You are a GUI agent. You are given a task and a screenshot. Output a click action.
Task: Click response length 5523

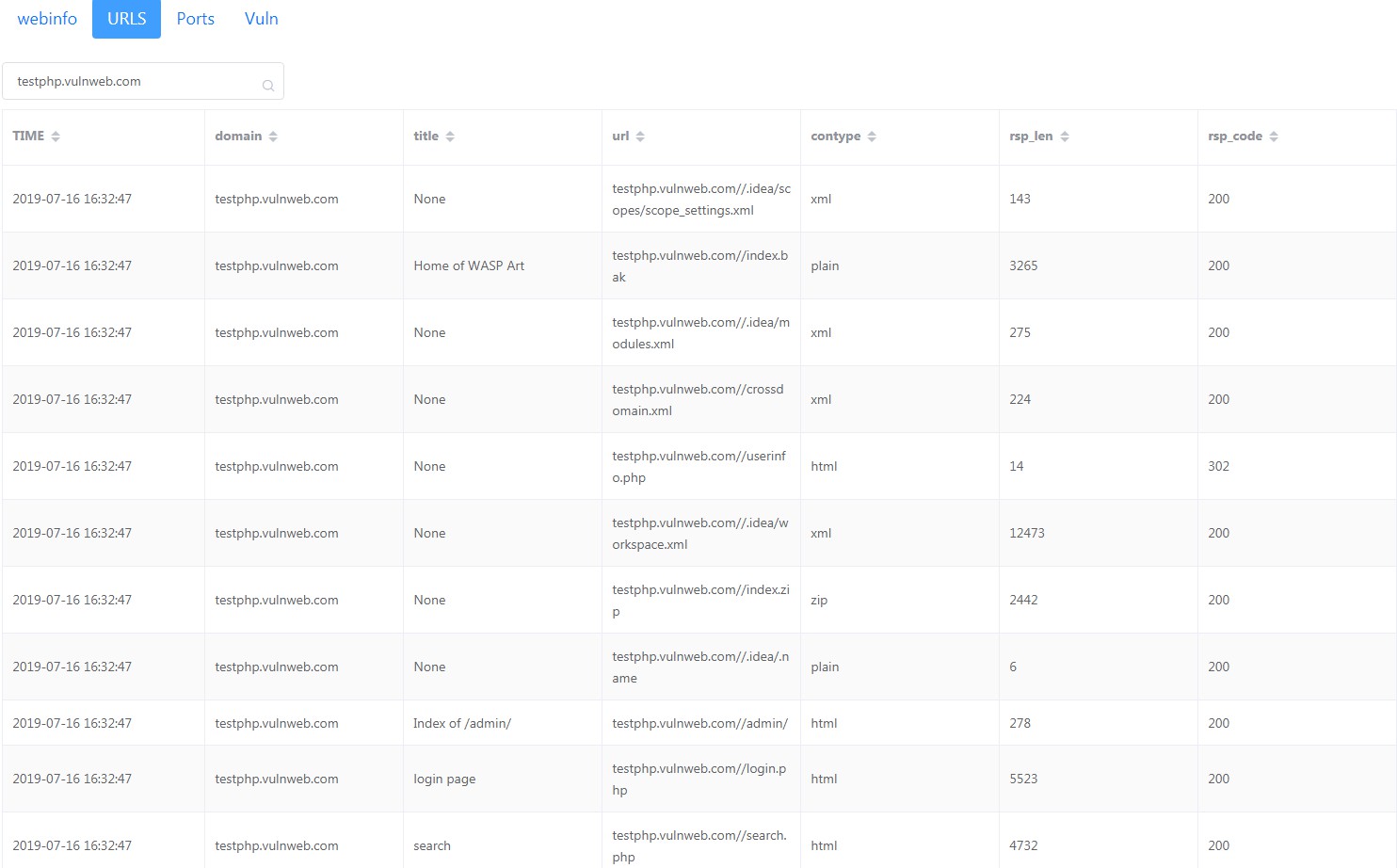1023,779
